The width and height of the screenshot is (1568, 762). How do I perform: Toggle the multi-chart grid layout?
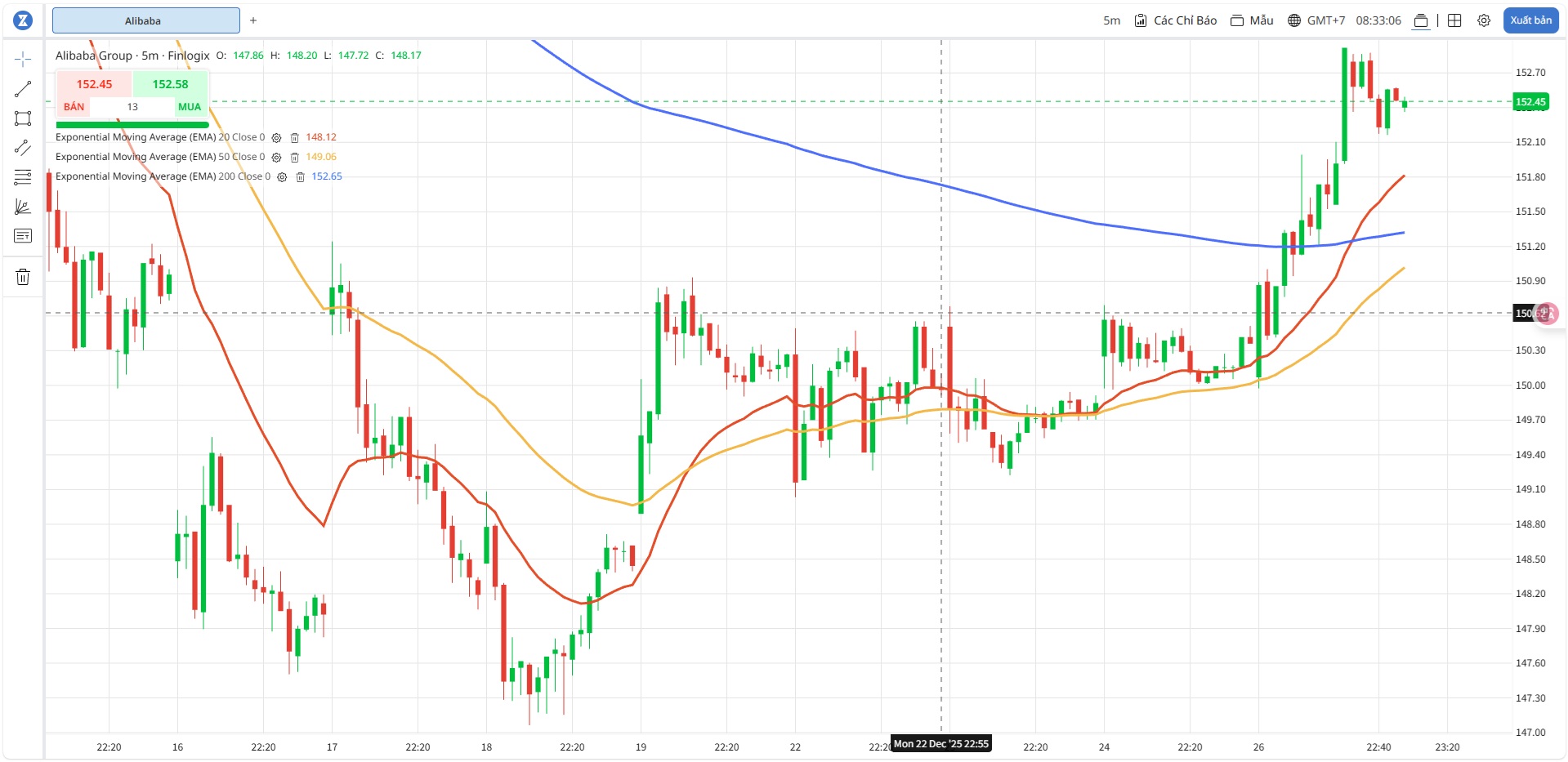click(1454, 20)
